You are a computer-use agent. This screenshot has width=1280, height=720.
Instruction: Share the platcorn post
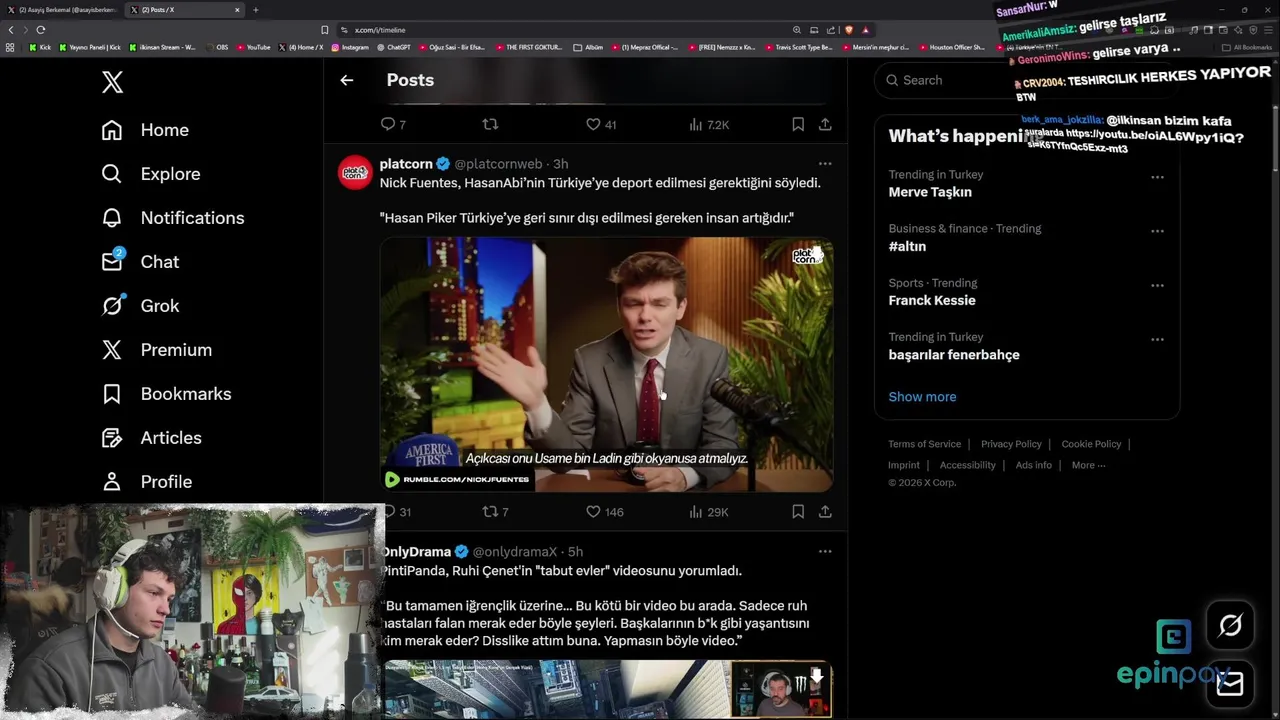tap(825, 511)
